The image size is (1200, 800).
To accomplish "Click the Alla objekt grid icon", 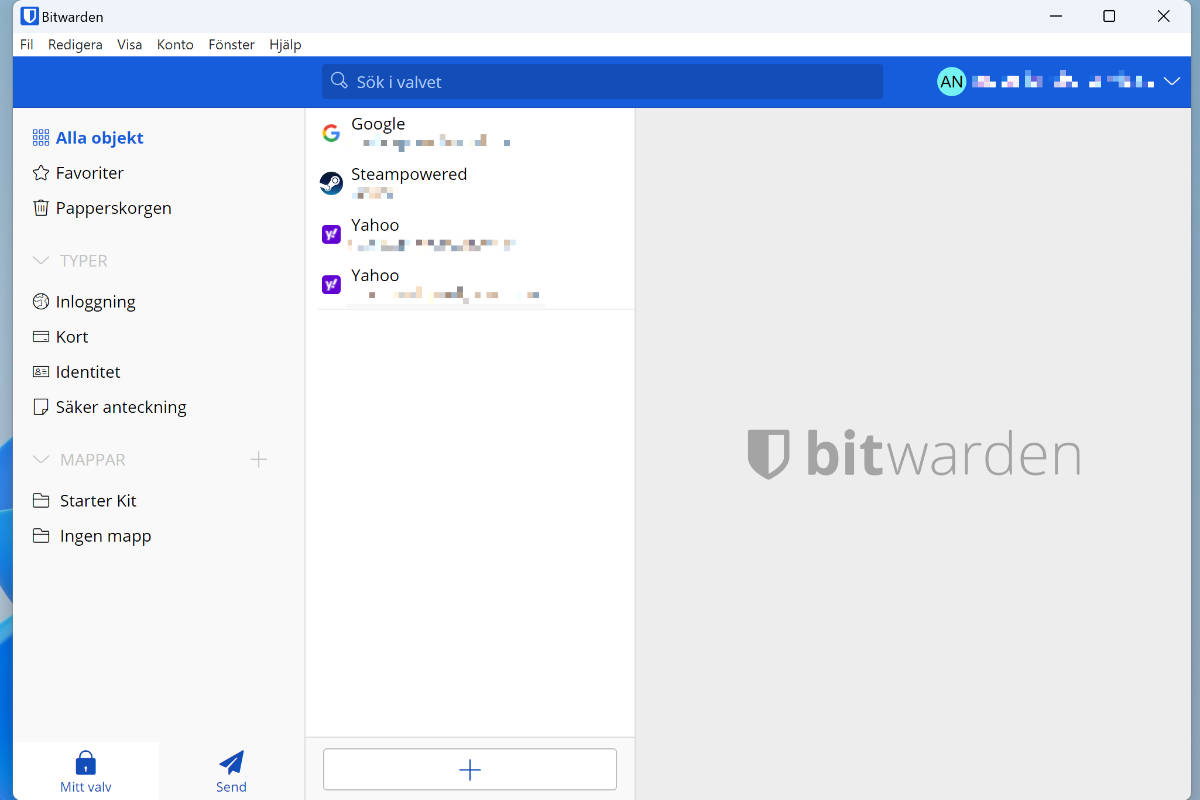I will coord(41,138).
